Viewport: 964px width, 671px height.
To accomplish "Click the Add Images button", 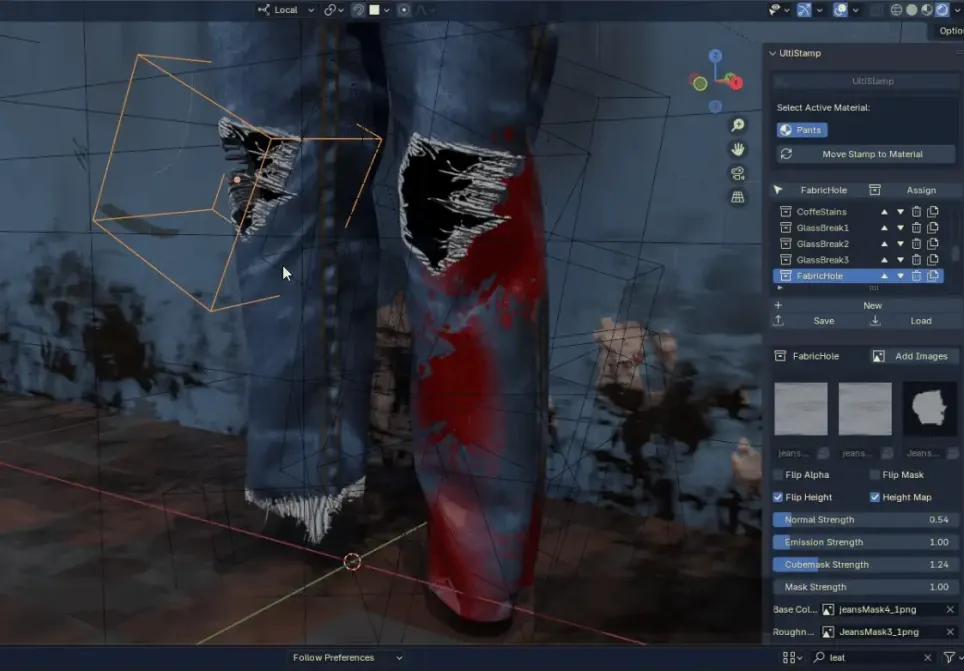I will (x=913, y=356).
